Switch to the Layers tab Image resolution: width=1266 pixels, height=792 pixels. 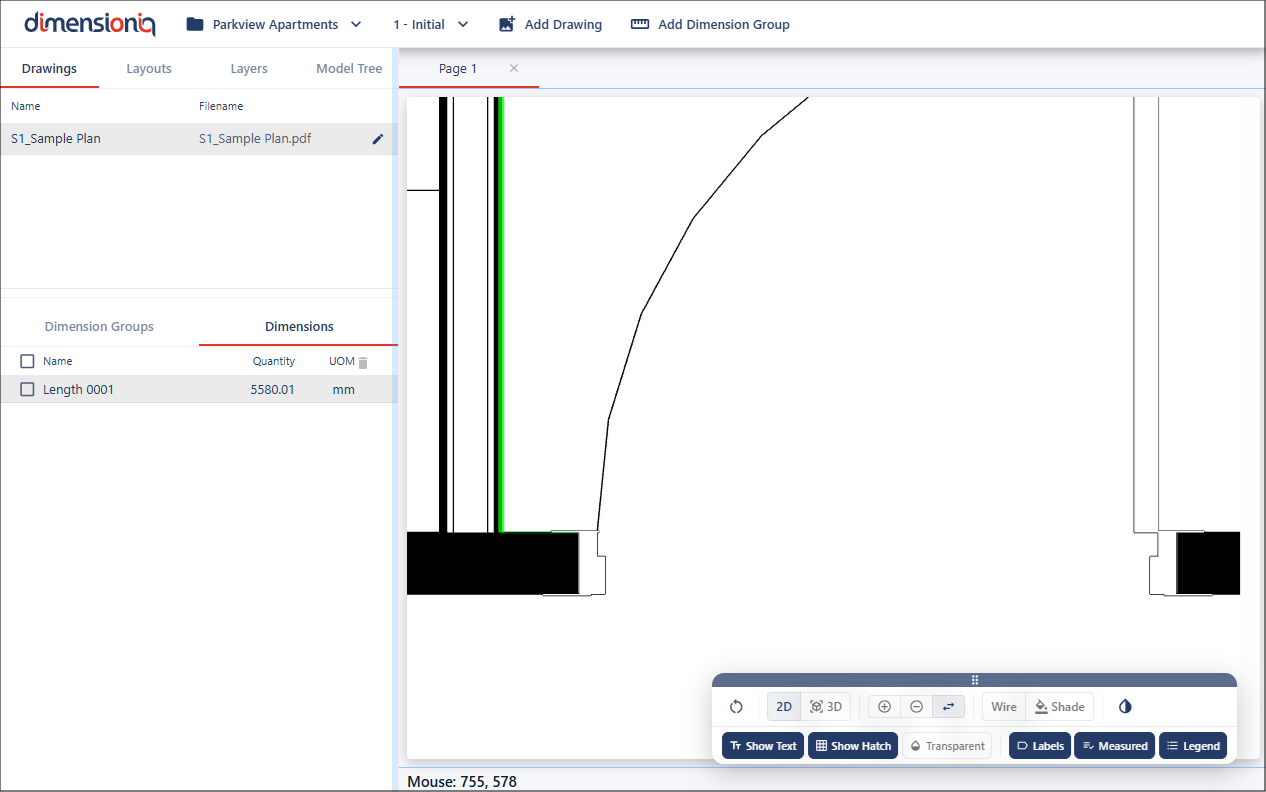pos(249,69)
